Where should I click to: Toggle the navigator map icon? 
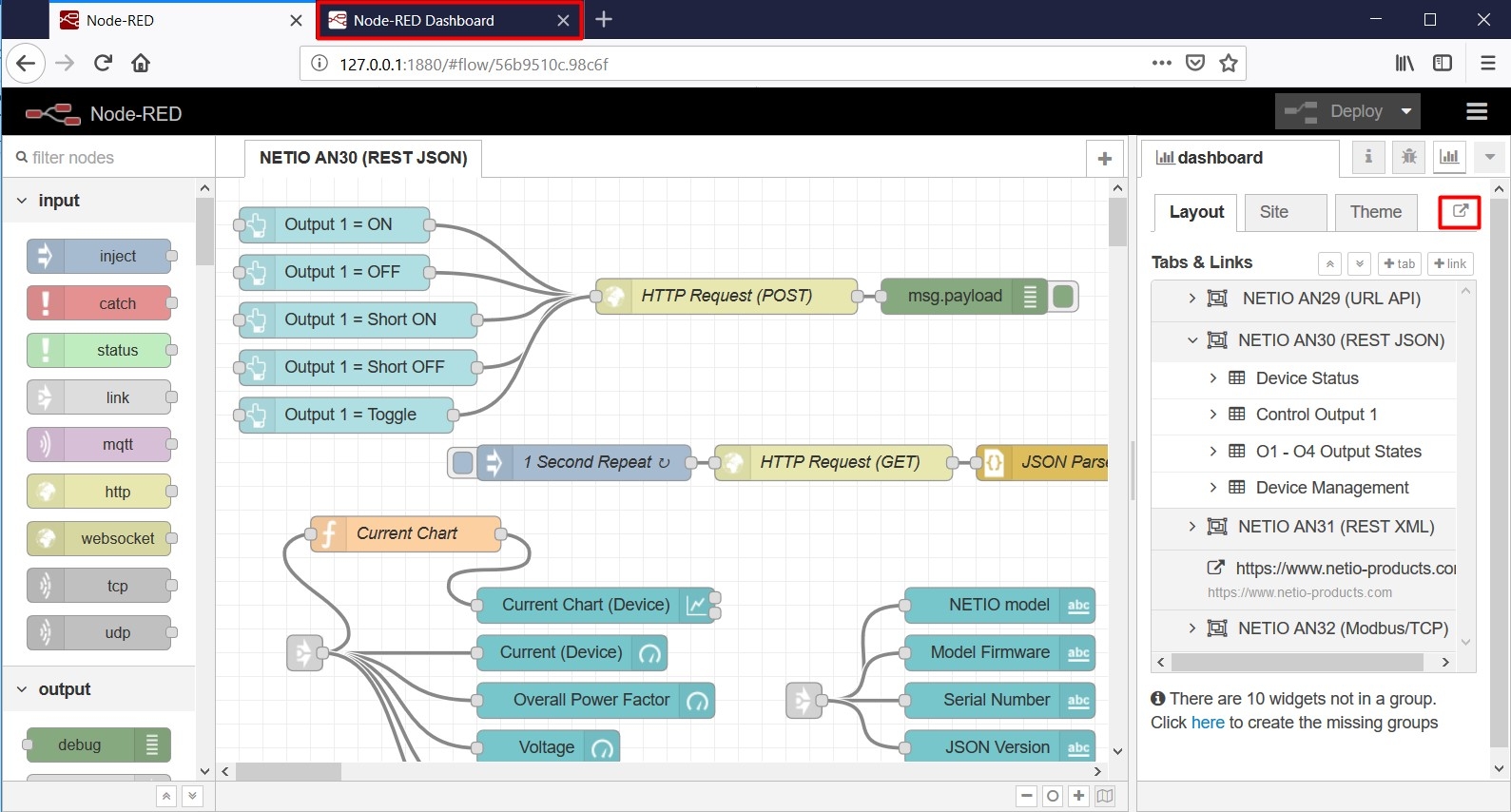[1105, 796]
